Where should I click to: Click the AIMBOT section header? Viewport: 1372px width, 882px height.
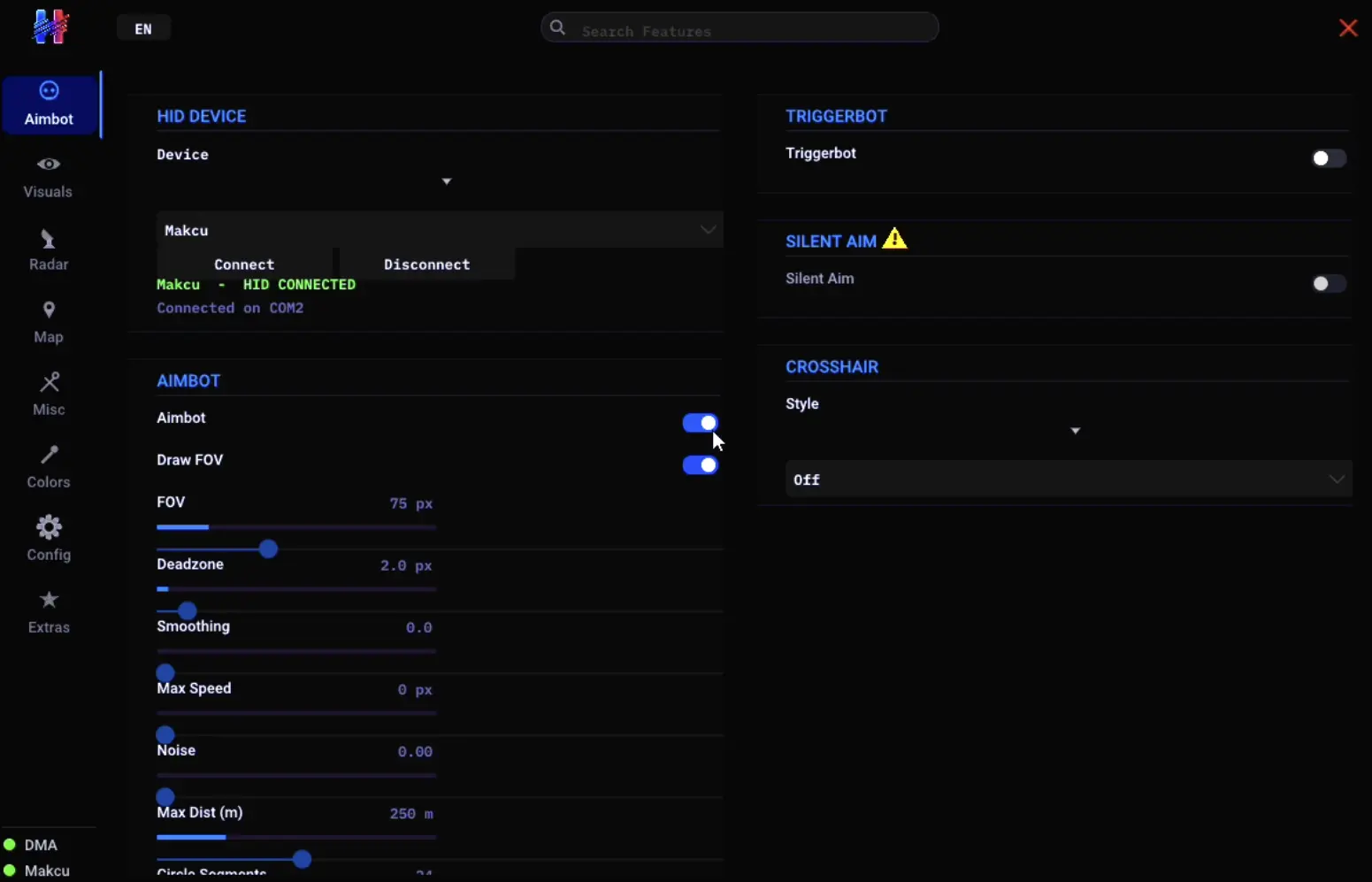188,381
